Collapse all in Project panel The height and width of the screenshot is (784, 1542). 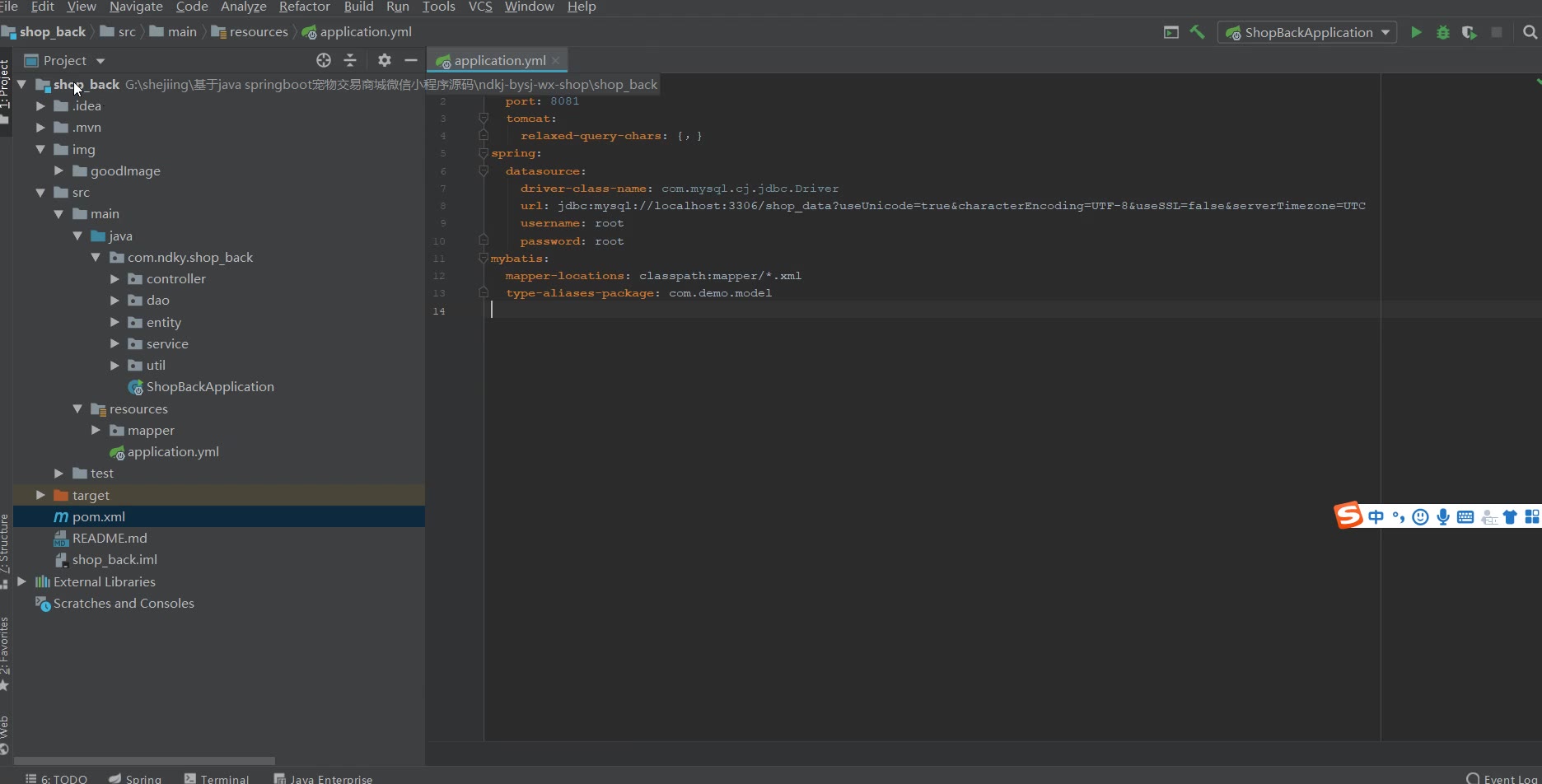(350, 60)
